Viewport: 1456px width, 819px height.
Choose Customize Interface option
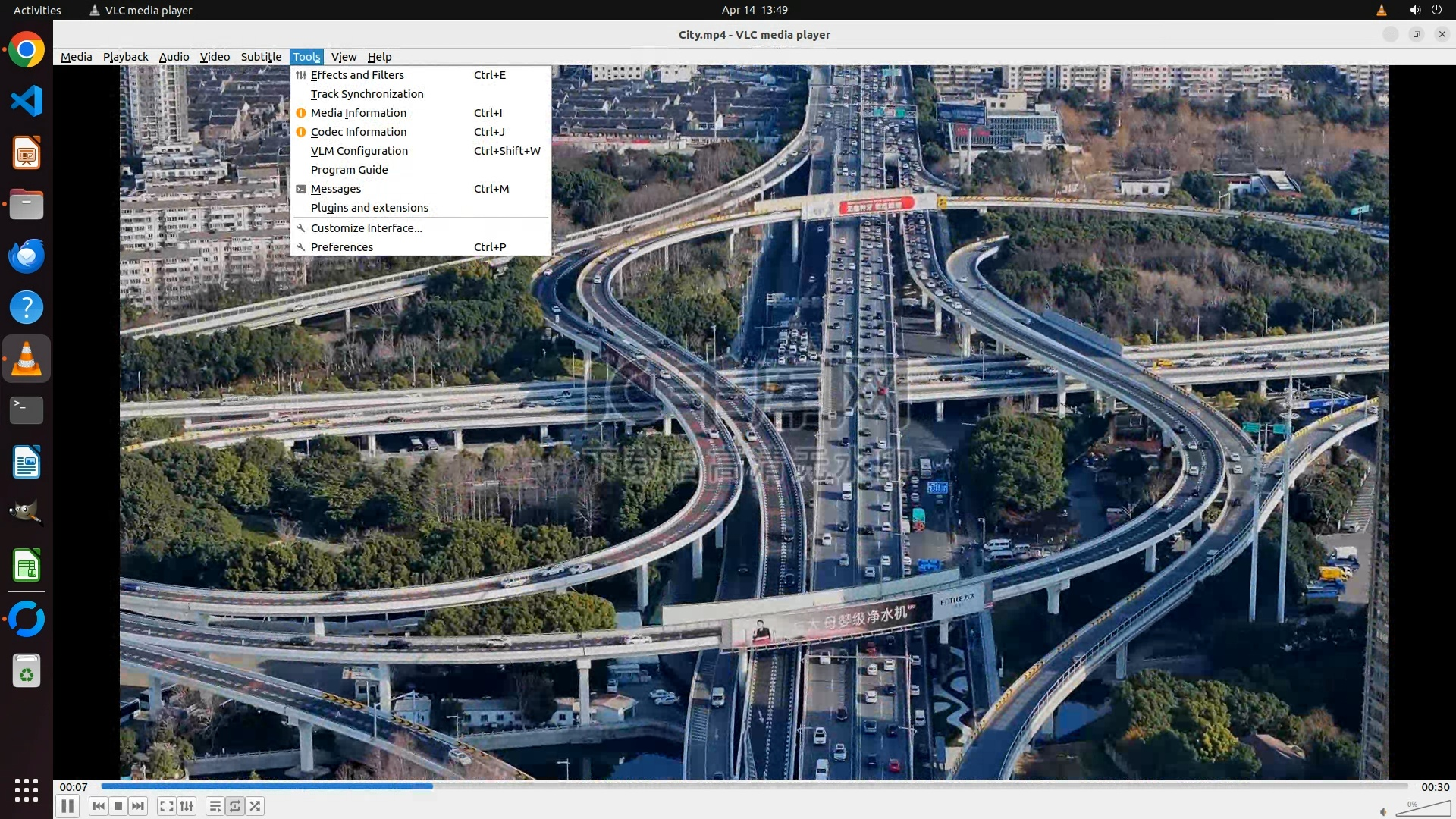point(366,228)
